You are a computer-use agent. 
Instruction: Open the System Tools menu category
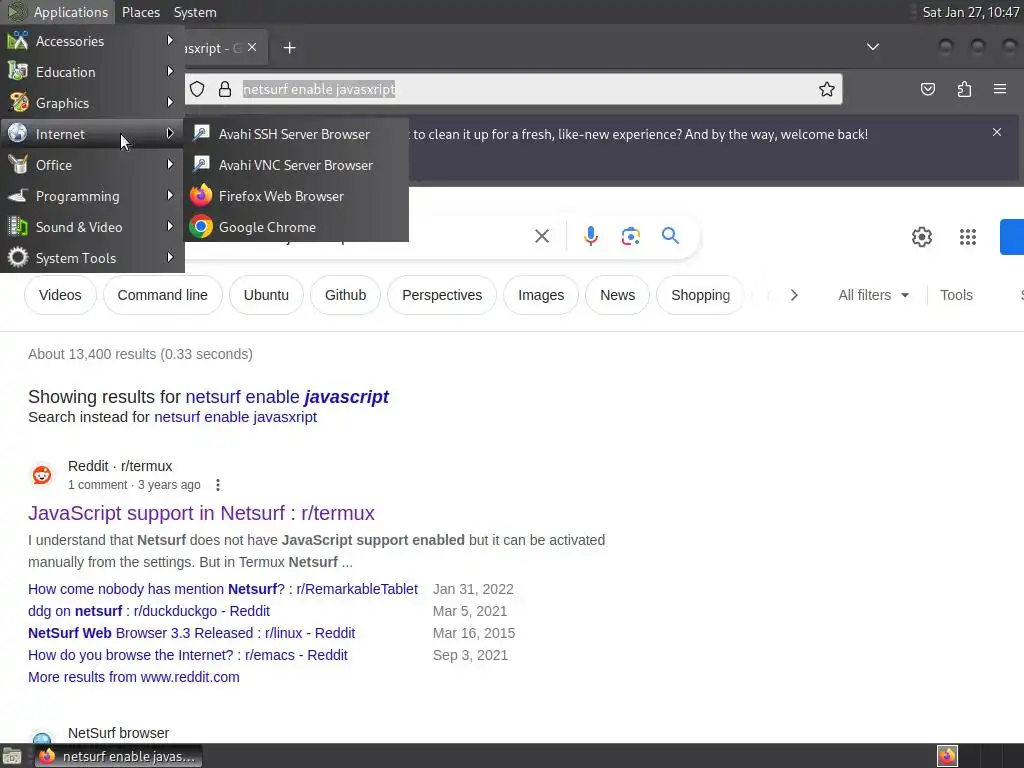pos(92,258)
